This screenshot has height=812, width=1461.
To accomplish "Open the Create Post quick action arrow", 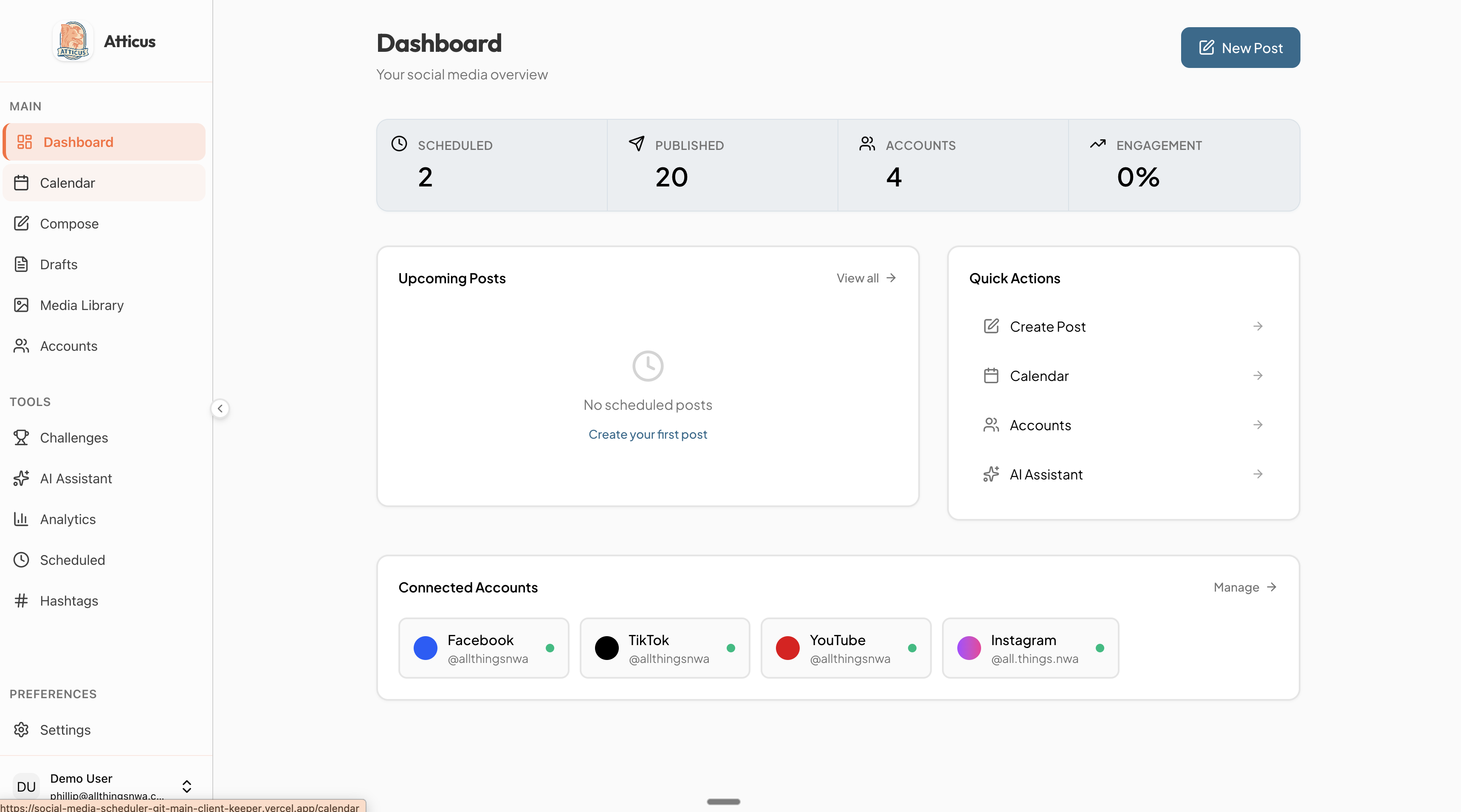I will click(x=1258, y=326).
